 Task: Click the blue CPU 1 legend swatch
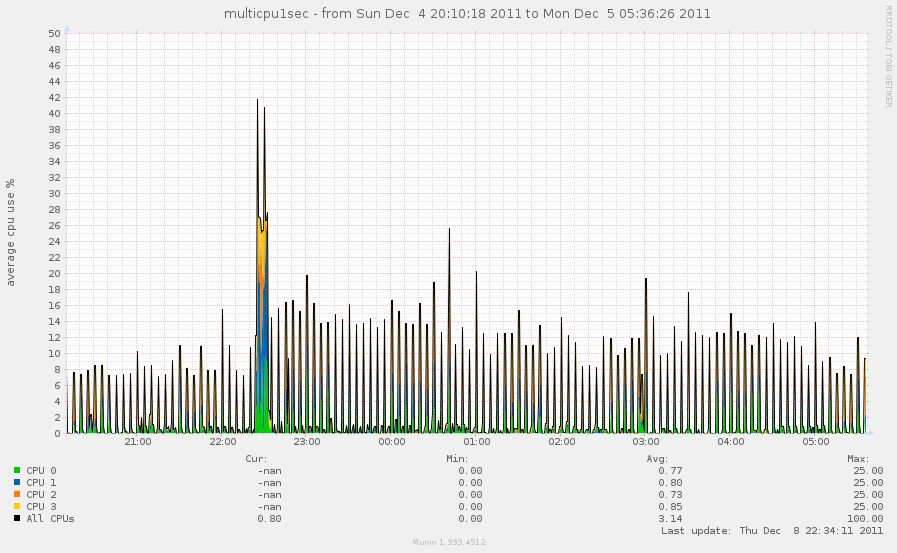pyautogui.click(x=17, y=482)
